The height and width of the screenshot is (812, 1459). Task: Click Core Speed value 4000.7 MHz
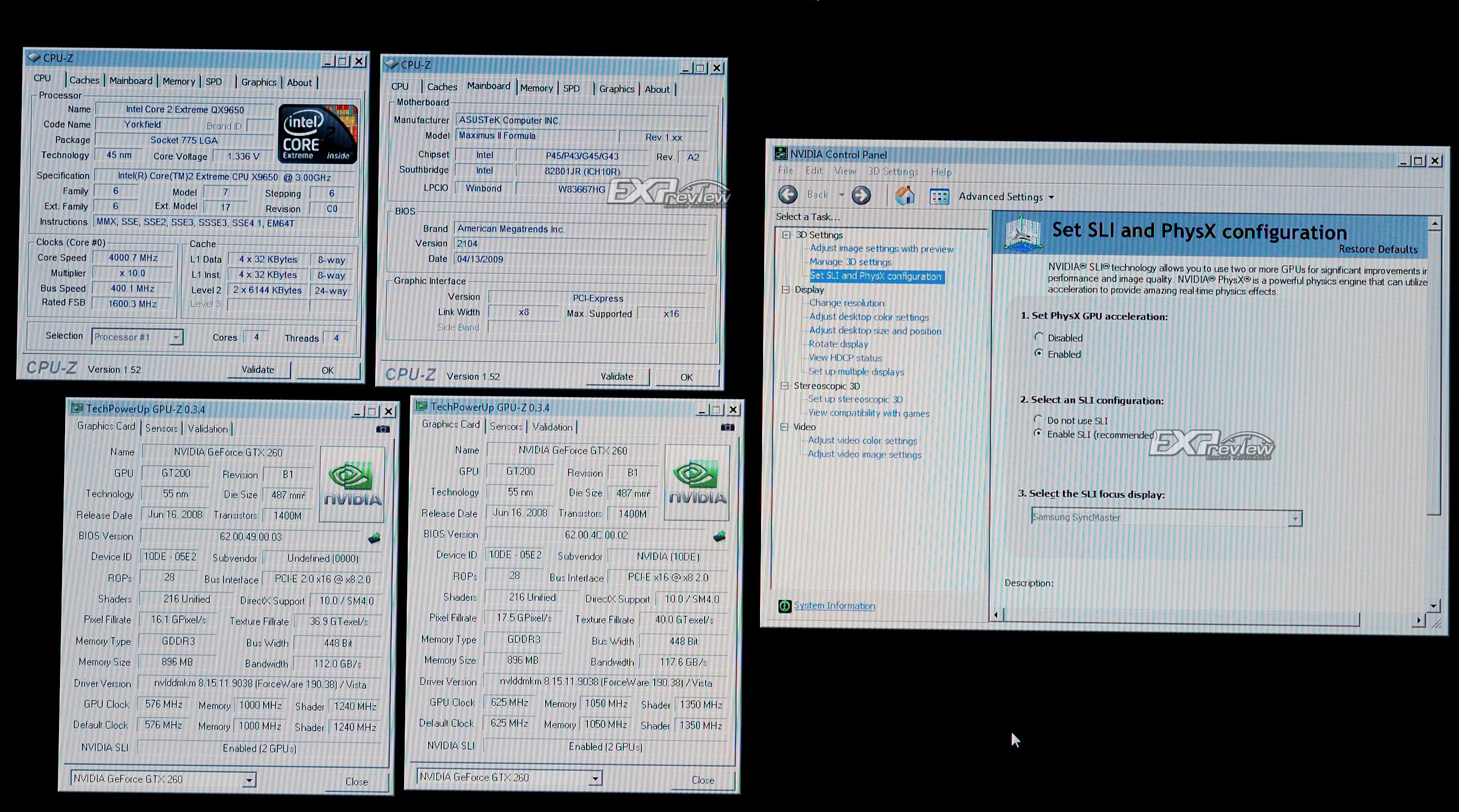(x=133, y=257)
